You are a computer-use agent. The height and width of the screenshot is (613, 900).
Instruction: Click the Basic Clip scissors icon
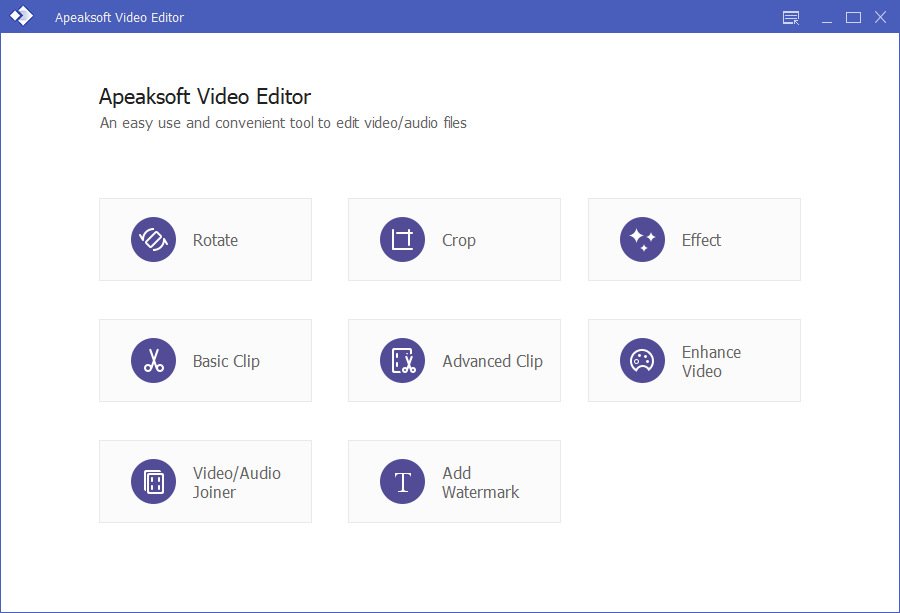pos(153,360)
